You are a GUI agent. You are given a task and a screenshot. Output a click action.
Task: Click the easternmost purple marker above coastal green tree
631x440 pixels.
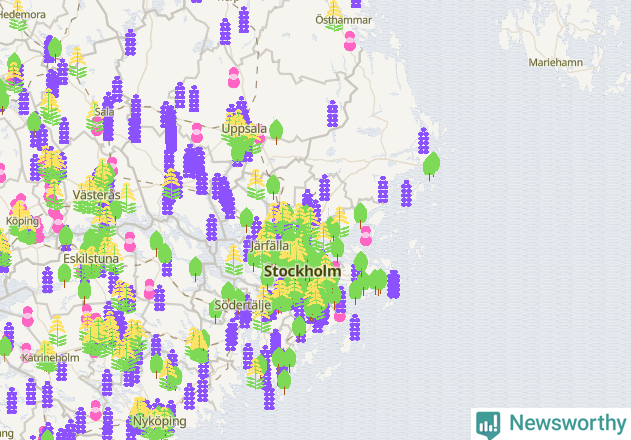click(423, 141)
